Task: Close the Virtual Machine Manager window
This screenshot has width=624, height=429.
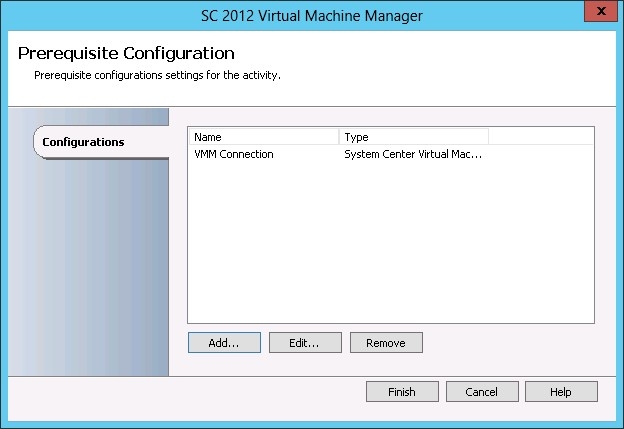Action: tap(601, 11)
